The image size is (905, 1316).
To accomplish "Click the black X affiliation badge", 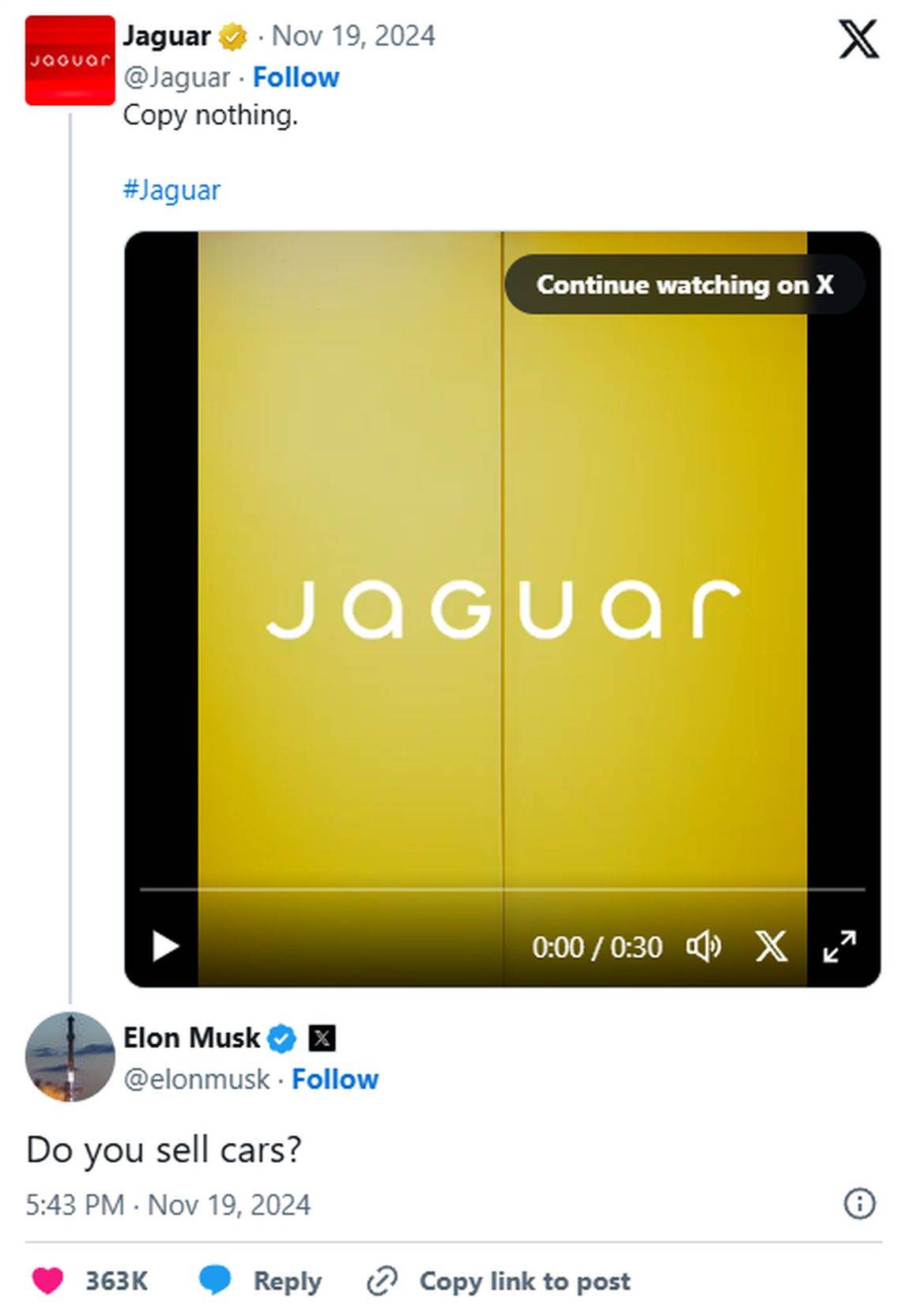I will click(x=322, y=1038).
